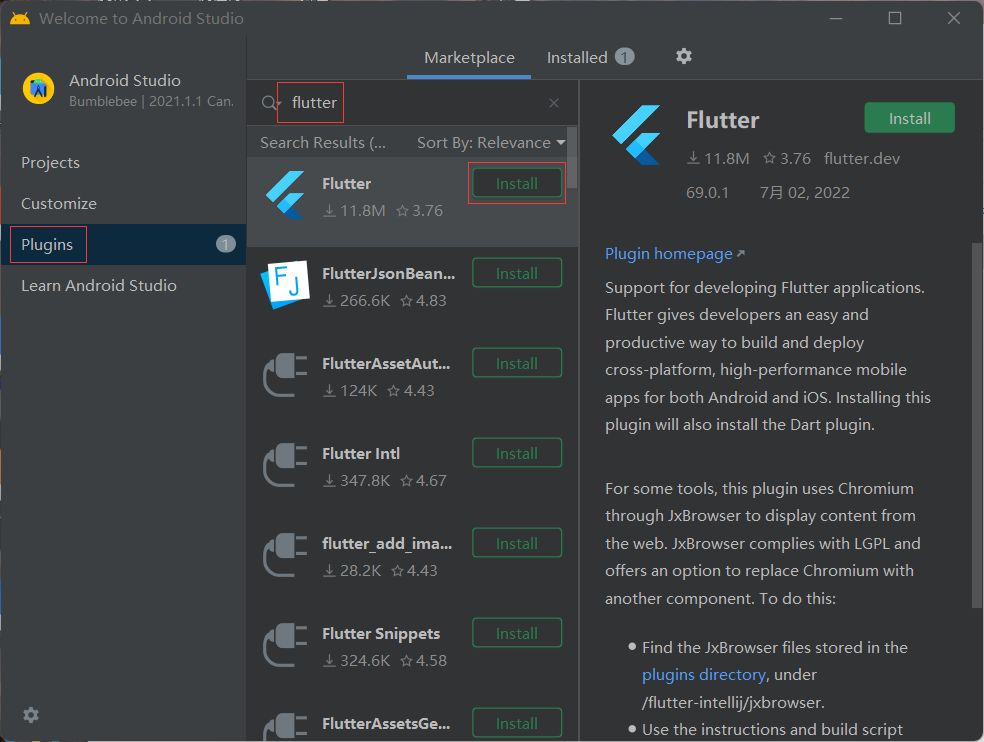Click the Bumblebee 2021.1.1 version text
984x742 pixels.
point(151,101)
